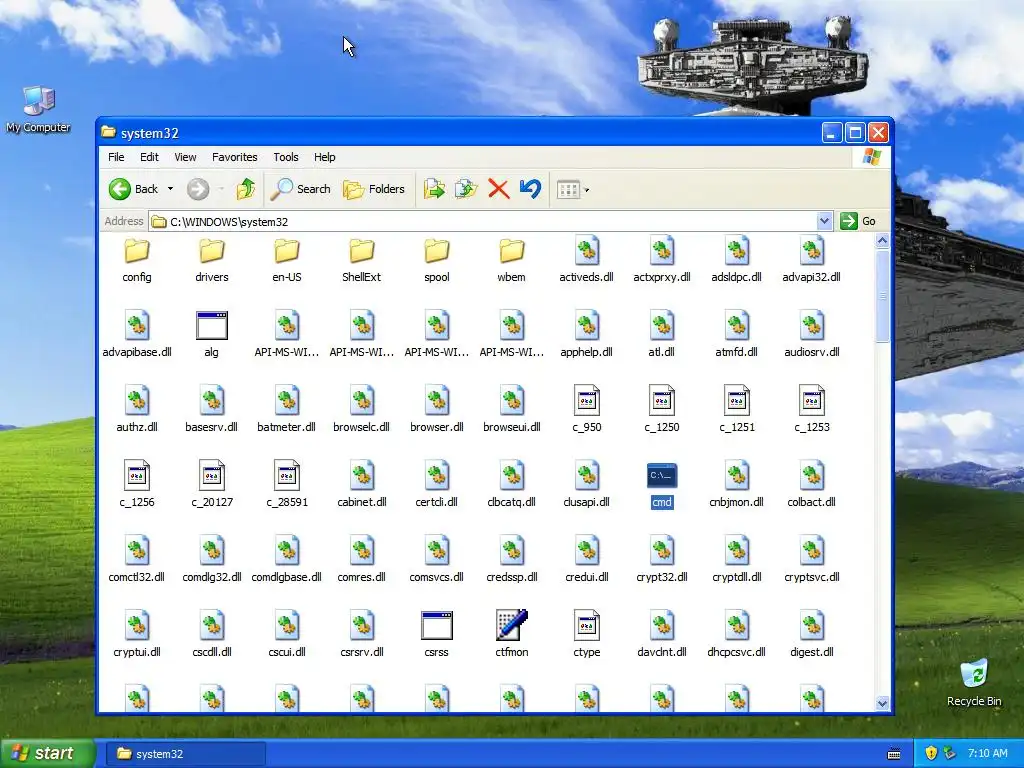Viewport: 1024px width, 768px height.
Task: Select the wbem folder
Action: [x=511, y=260]
